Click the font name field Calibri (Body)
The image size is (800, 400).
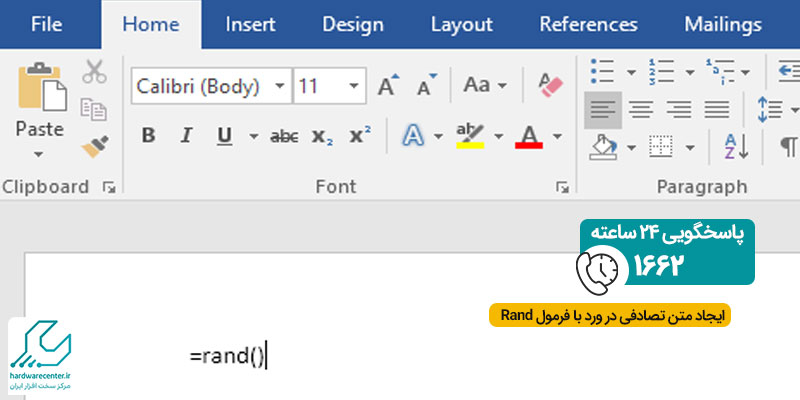(212, 86)
